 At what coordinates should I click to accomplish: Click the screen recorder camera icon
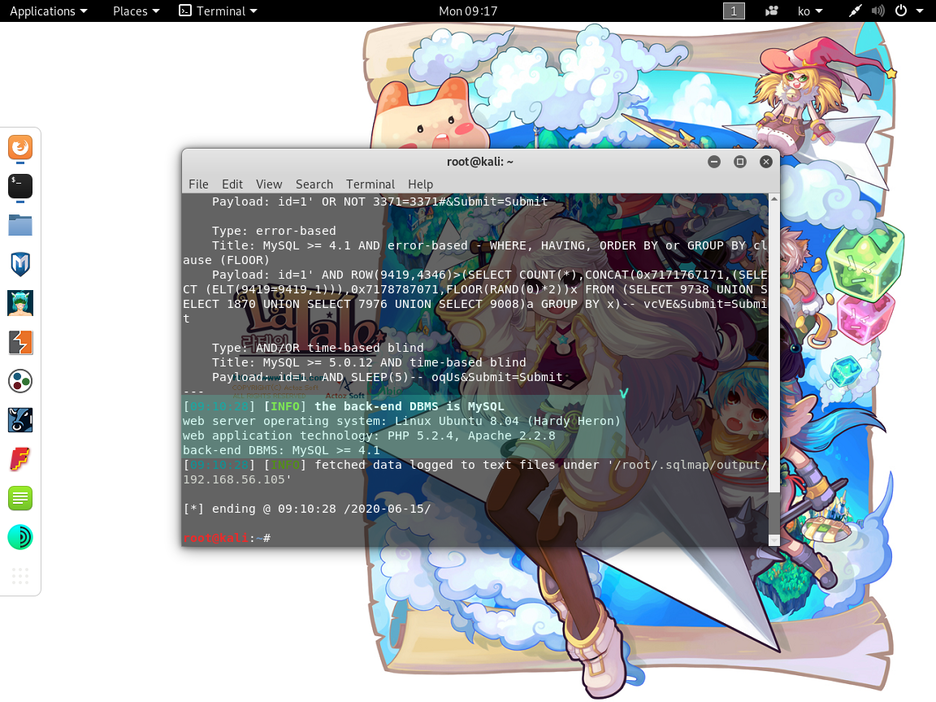(771, 11)
